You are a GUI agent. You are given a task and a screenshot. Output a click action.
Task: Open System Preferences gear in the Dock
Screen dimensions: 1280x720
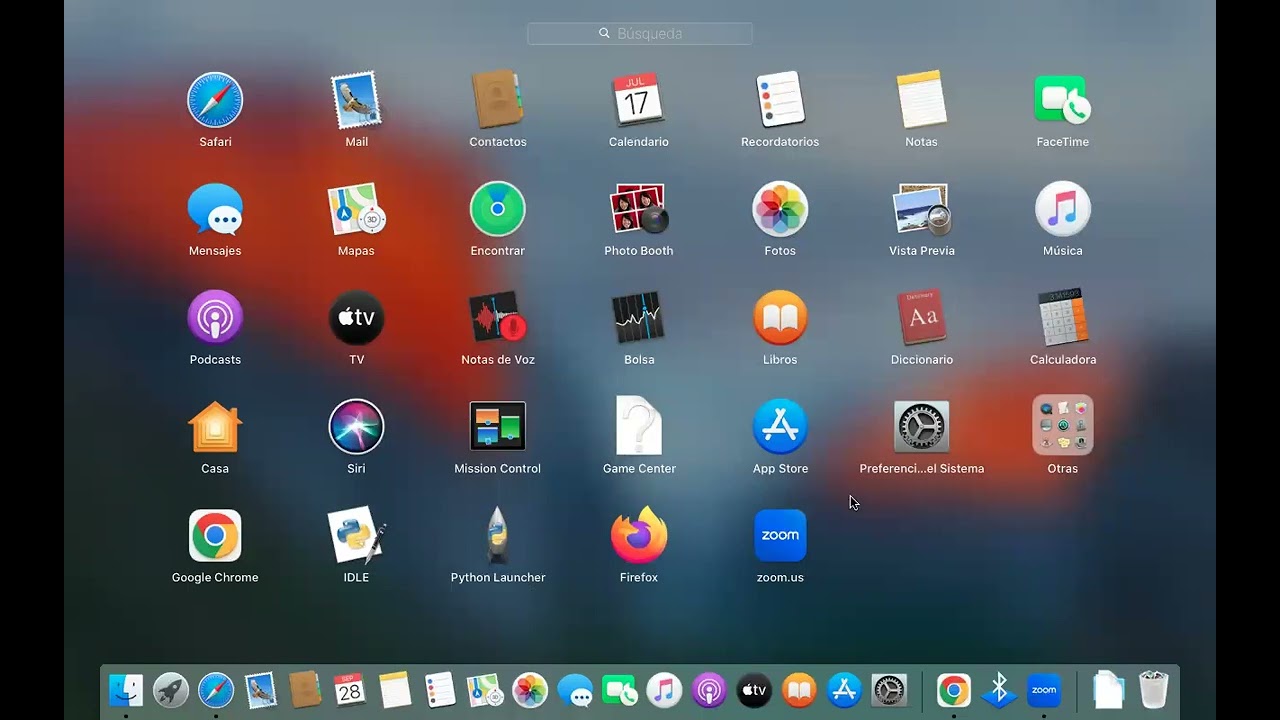pyautogui.click(x=889, y=690)
